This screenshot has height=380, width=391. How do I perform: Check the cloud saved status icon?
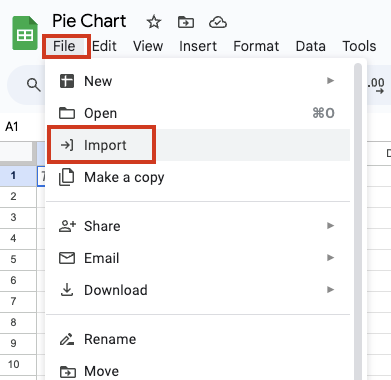tap(218, 22)
